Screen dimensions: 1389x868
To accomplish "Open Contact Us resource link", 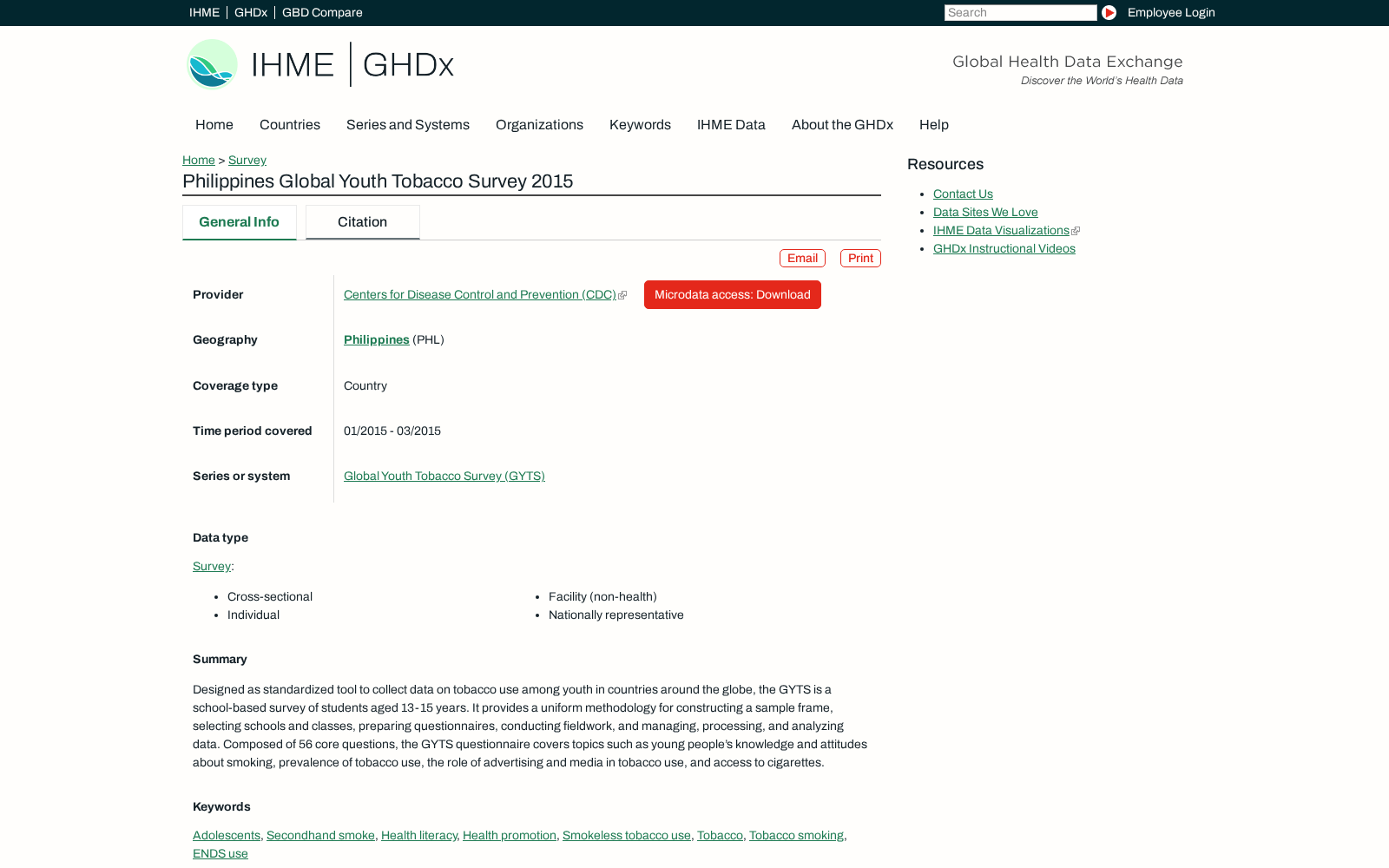I will click(963, 194).
